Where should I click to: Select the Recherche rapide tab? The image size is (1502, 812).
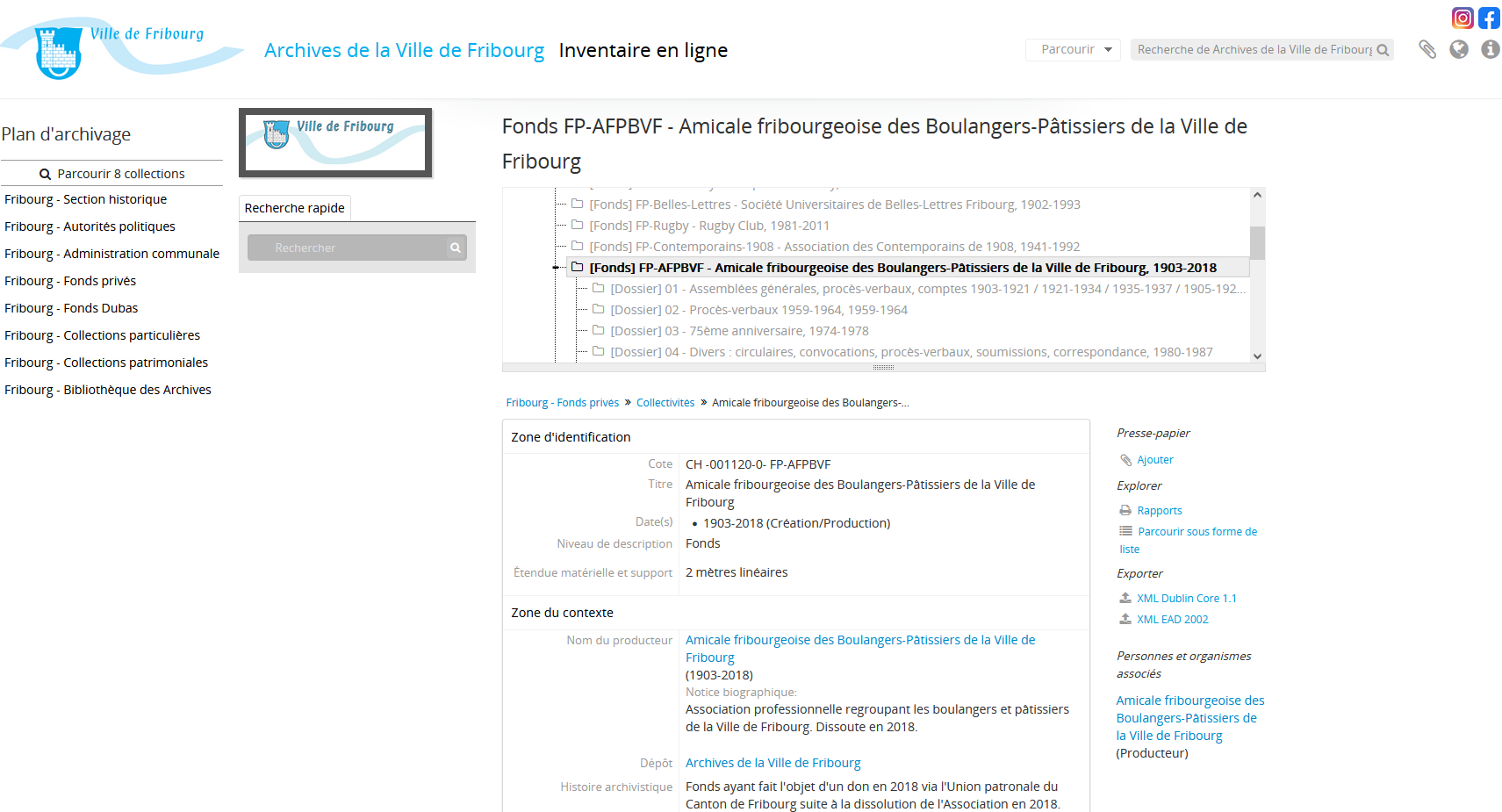click(295, 208)
